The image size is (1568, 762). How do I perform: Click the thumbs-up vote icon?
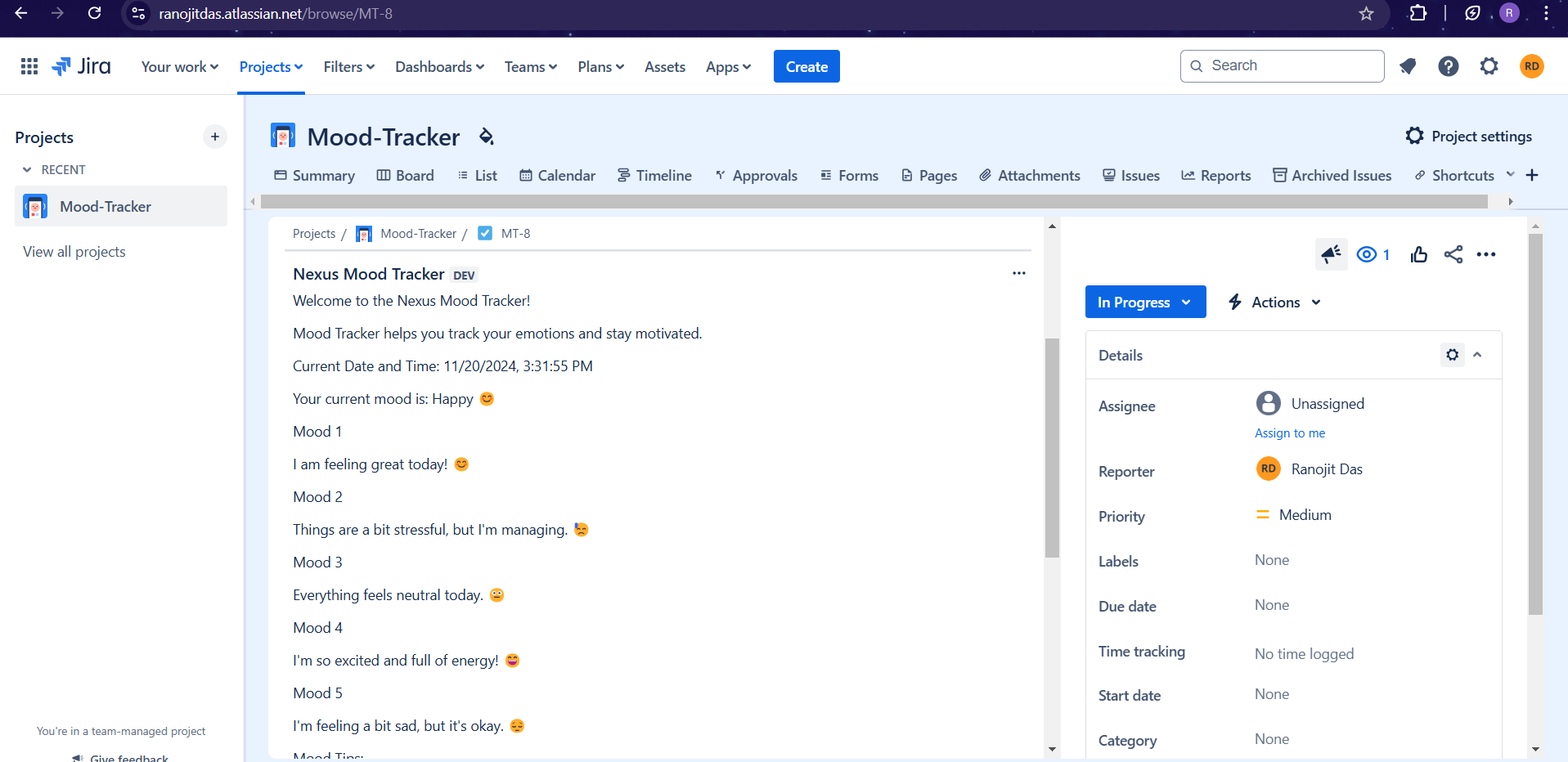pos(1418,254)
